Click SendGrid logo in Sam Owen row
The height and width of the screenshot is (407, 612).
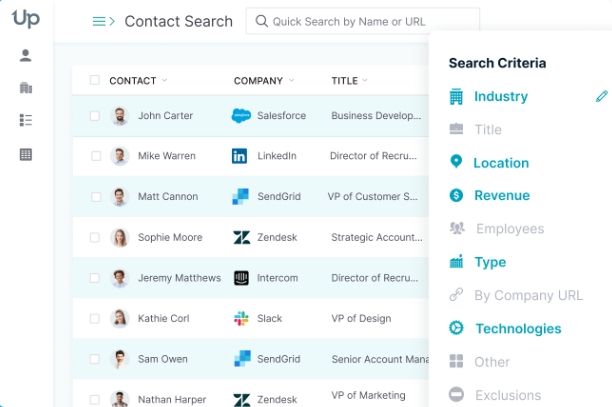tap(242, 359)
